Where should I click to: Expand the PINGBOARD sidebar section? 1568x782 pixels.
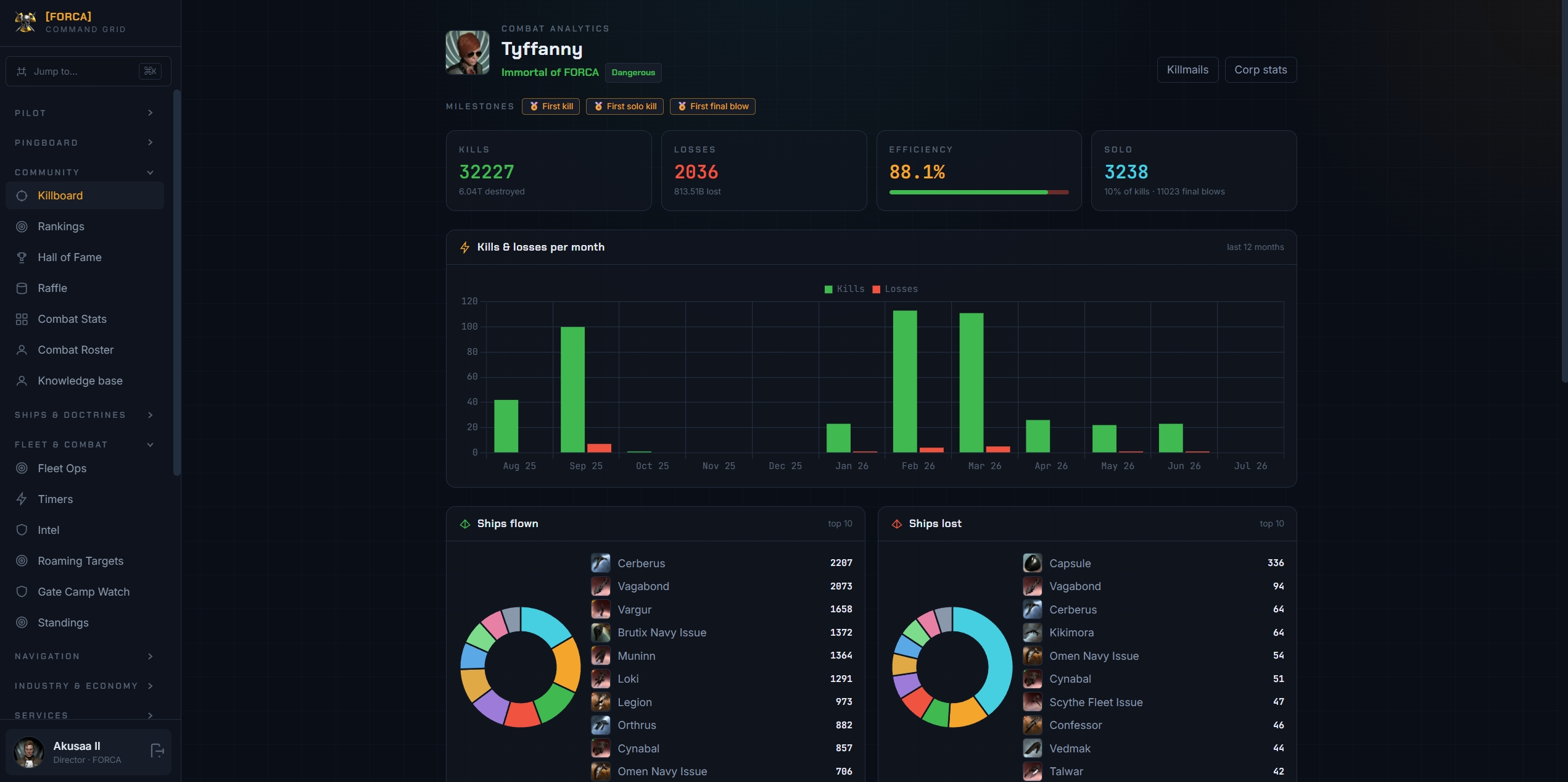point(85,143)
